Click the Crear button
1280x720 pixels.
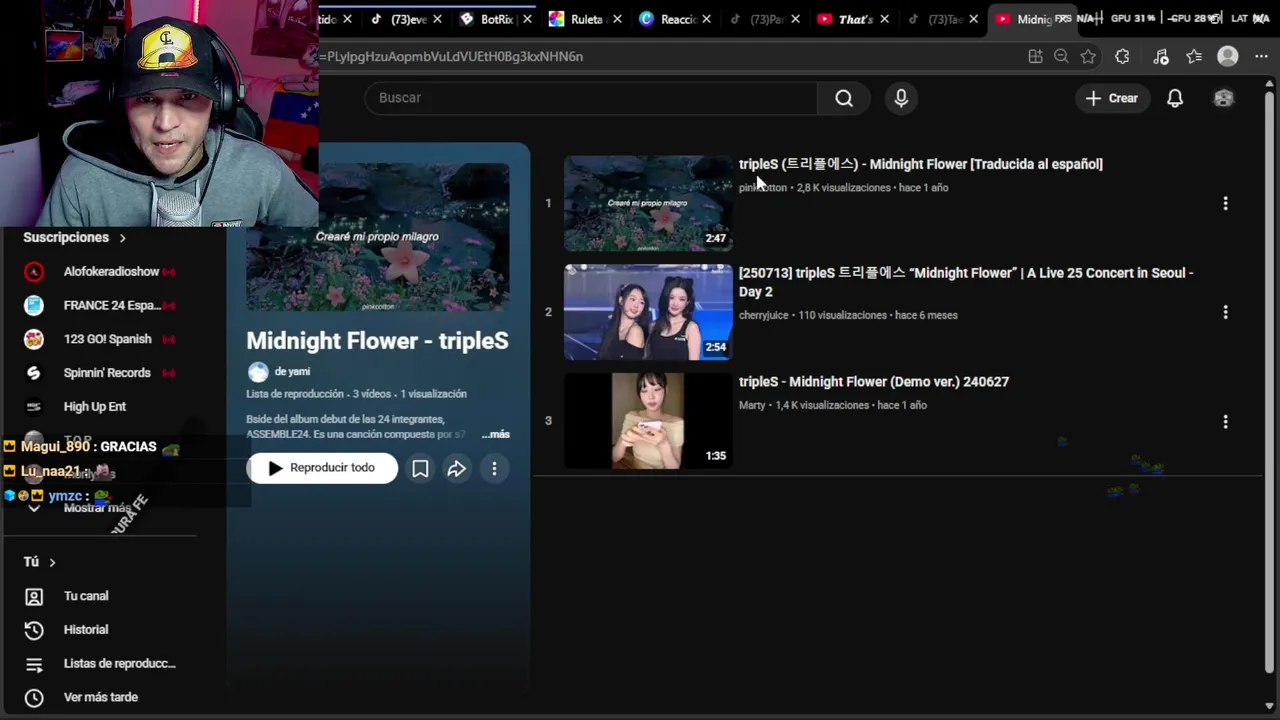[1112, 98]
